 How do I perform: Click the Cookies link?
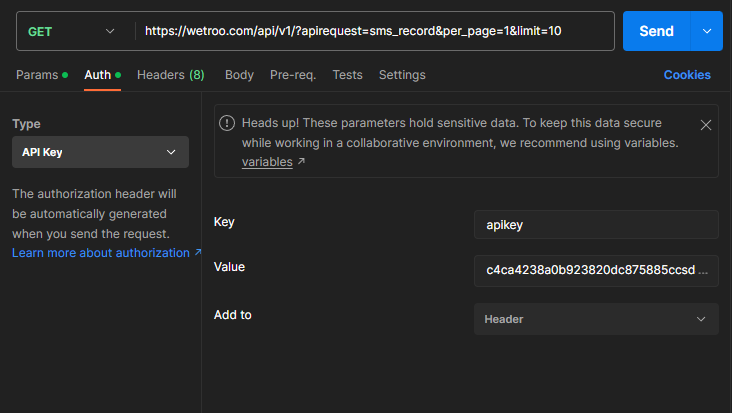coord(687,75)
